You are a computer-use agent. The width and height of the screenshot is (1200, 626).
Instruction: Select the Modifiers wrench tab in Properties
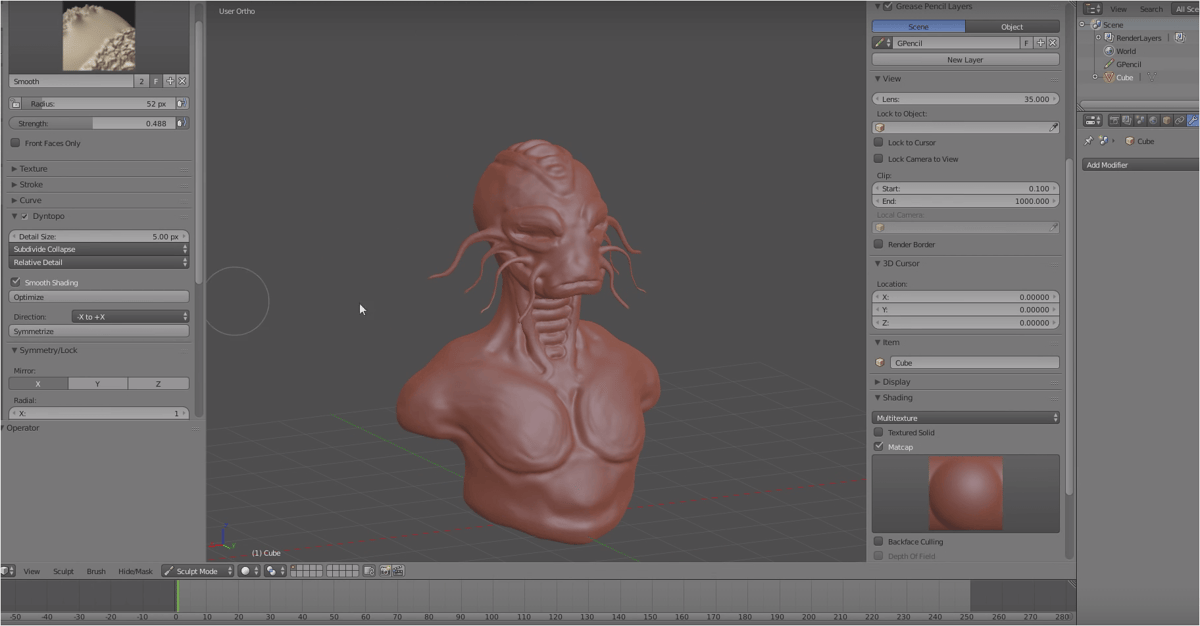[x=1193, y=120]
